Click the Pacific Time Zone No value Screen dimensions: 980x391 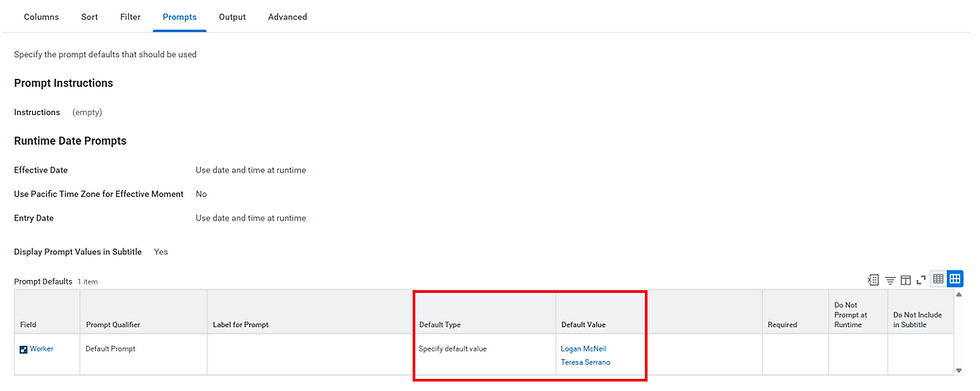(201, 194)
